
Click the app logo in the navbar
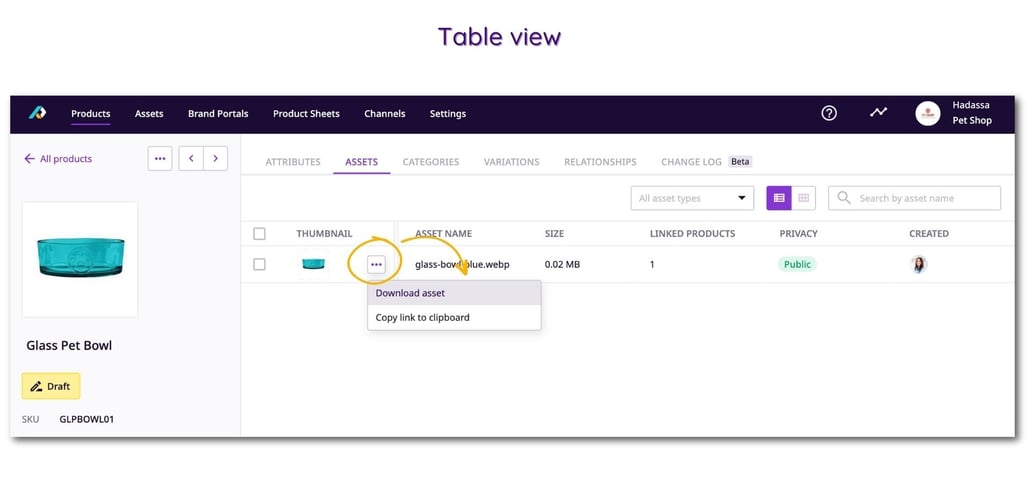[37, 113]
